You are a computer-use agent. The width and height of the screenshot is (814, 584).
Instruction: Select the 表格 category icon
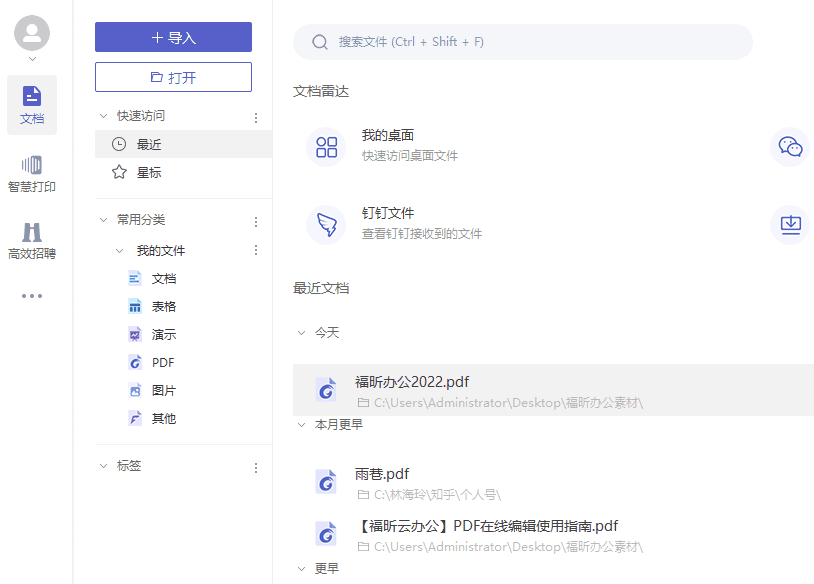(x=135, y=306)
